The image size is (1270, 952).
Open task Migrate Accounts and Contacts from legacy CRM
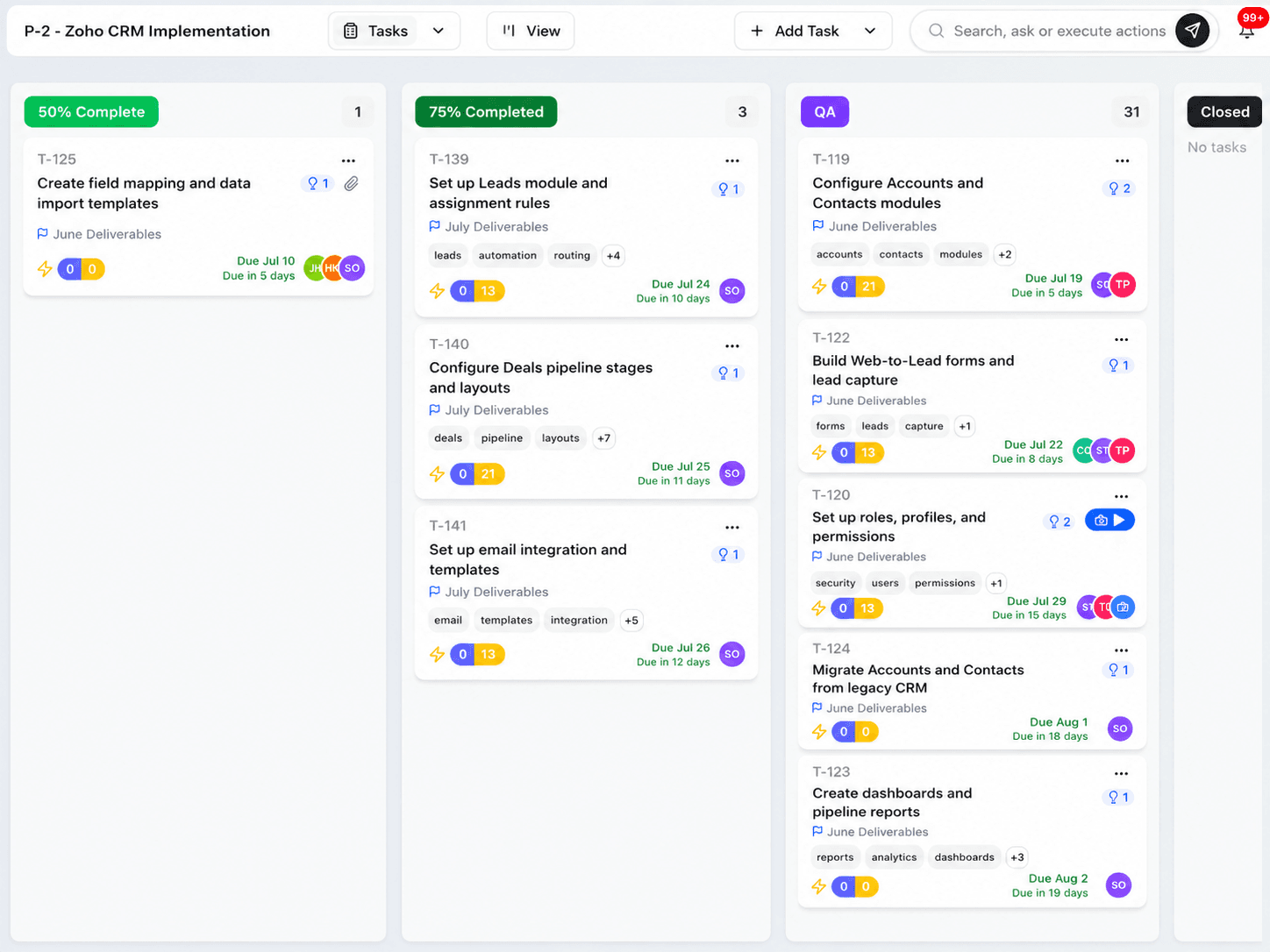pyautogui.click(x=917, y=678)
